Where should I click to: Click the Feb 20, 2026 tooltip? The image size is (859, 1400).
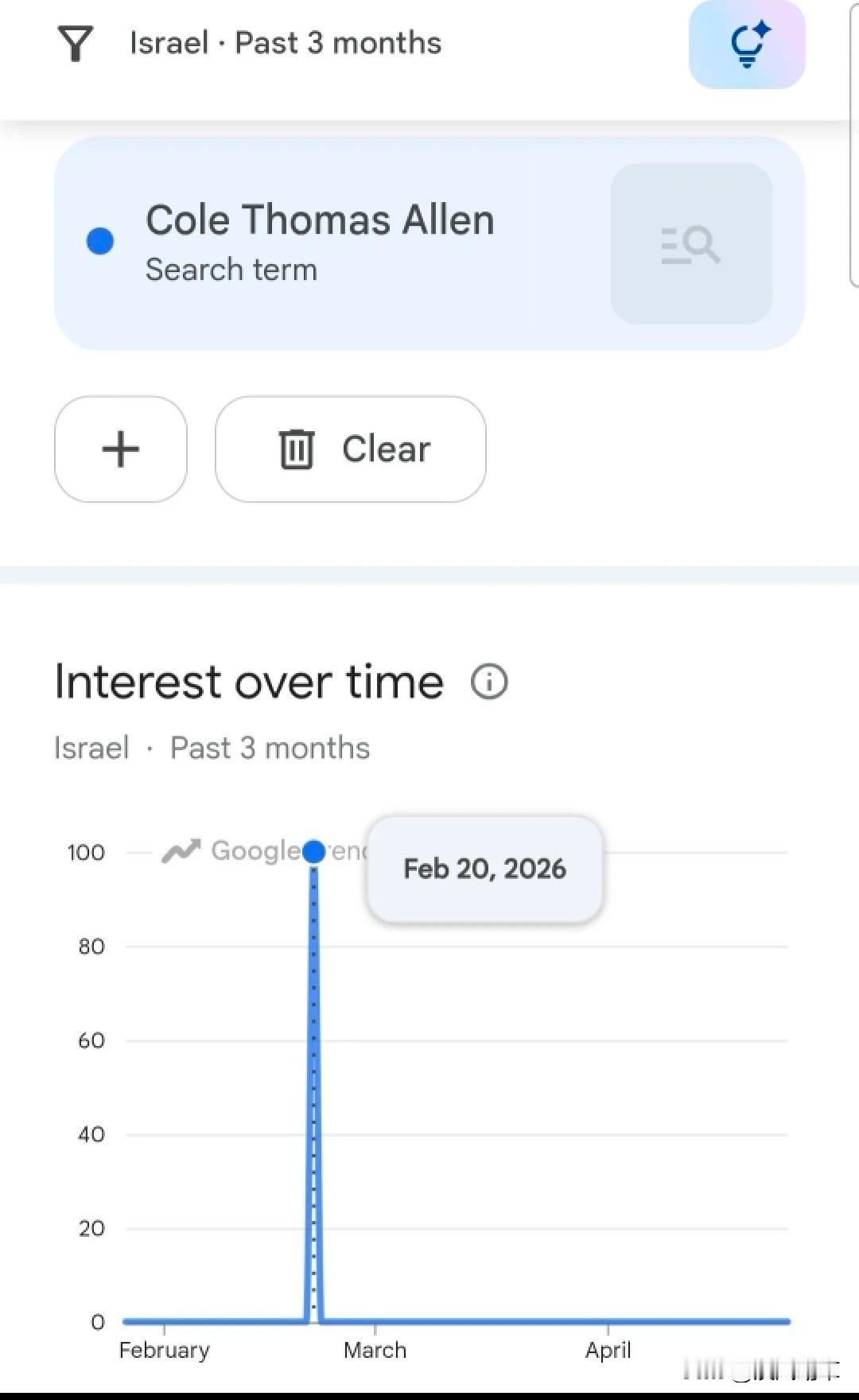[x=484, y=869]
